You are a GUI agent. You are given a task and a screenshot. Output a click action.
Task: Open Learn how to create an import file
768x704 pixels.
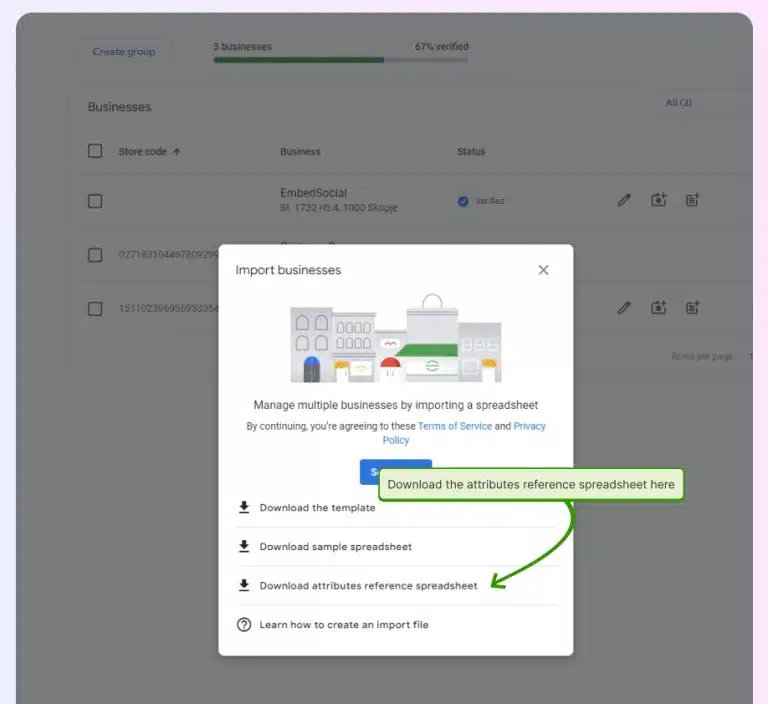coord(344,625)
